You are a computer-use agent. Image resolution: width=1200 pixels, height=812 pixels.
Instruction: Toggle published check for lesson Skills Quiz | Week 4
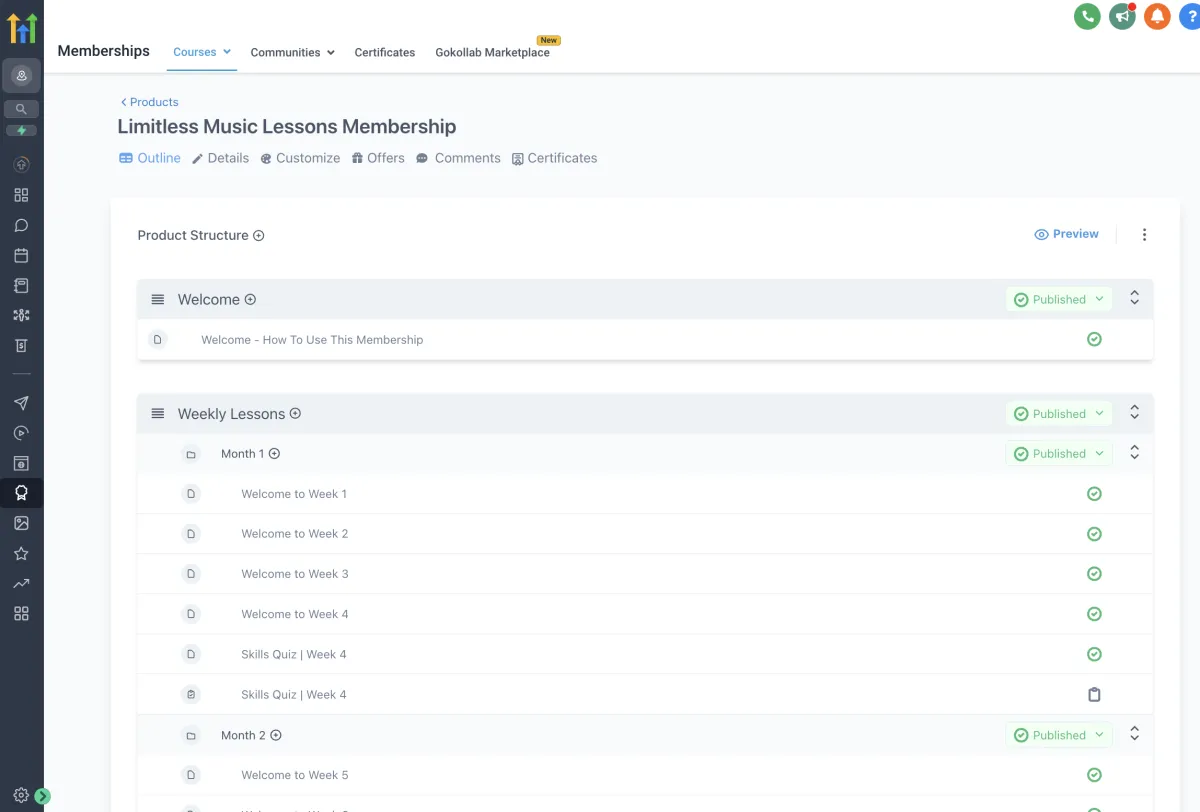pos(1094,654)
